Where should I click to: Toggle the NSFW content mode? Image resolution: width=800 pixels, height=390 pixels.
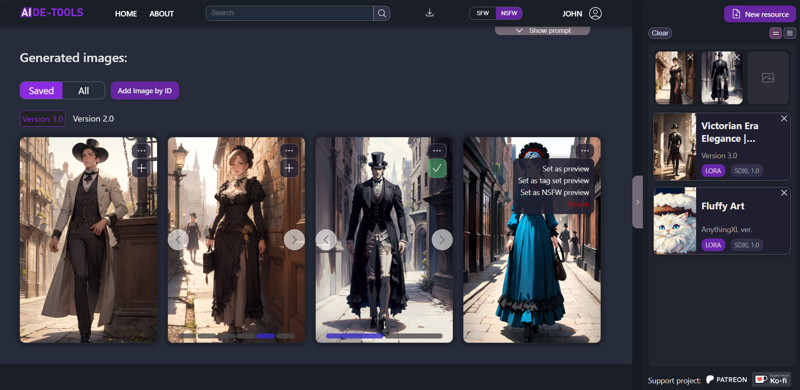(x=509, y=13)
